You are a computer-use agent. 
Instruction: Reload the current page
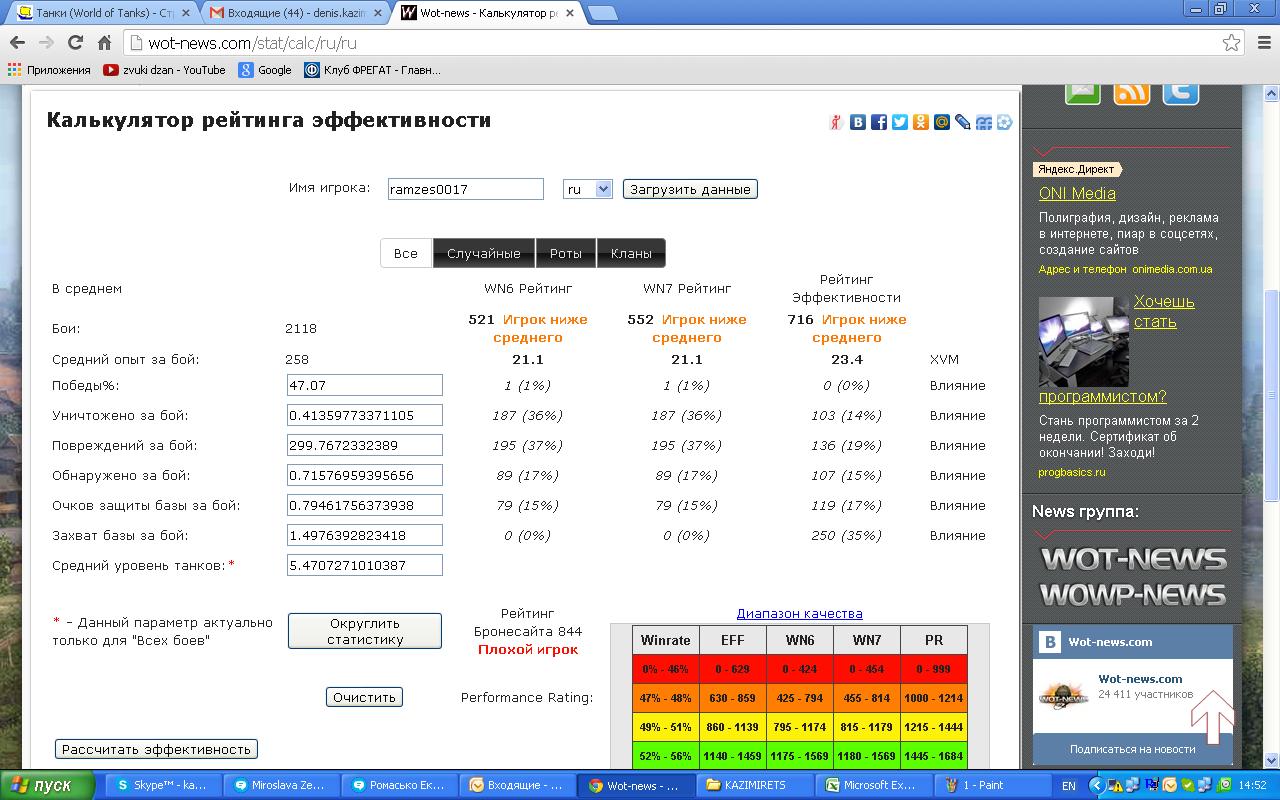(75, 43)
